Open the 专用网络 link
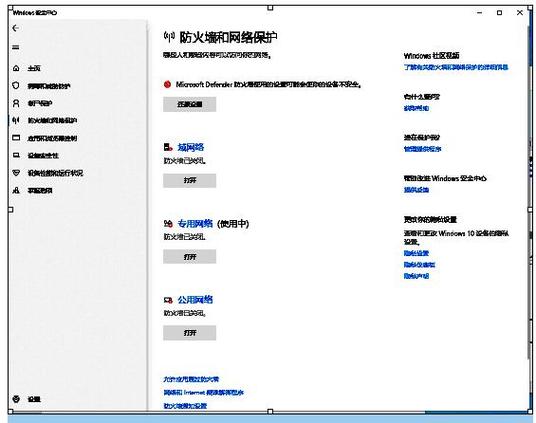The height and width of the screenshot is (423, 536). coord(195,224)
